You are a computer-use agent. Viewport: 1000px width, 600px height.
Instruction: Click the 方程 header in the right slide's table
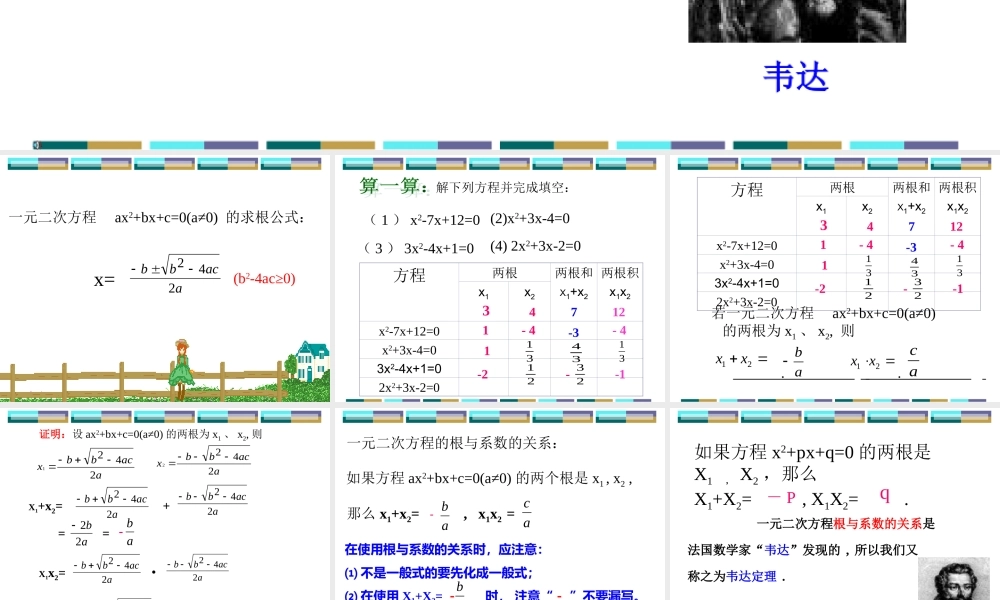point(747,190)
